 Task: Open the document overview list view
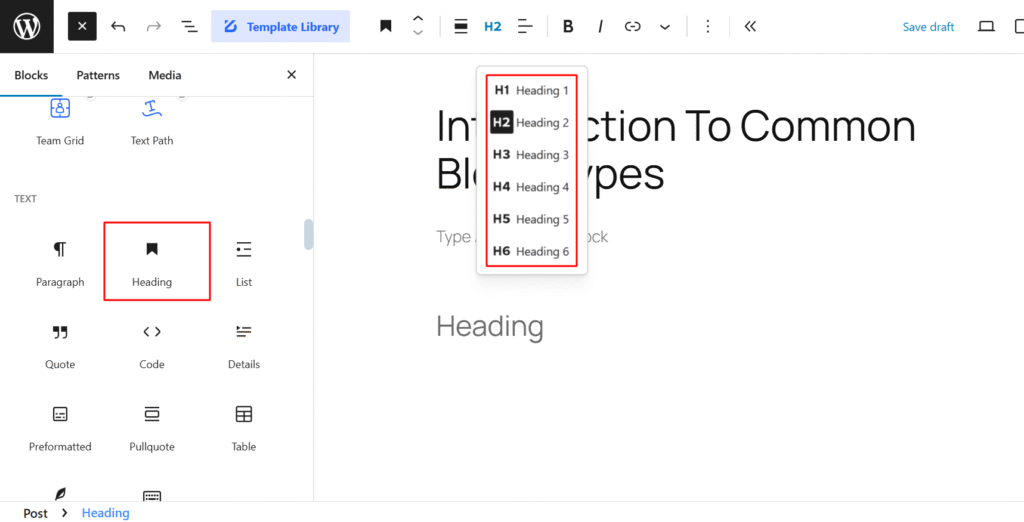pyautogui.click(x=189, y=27)
